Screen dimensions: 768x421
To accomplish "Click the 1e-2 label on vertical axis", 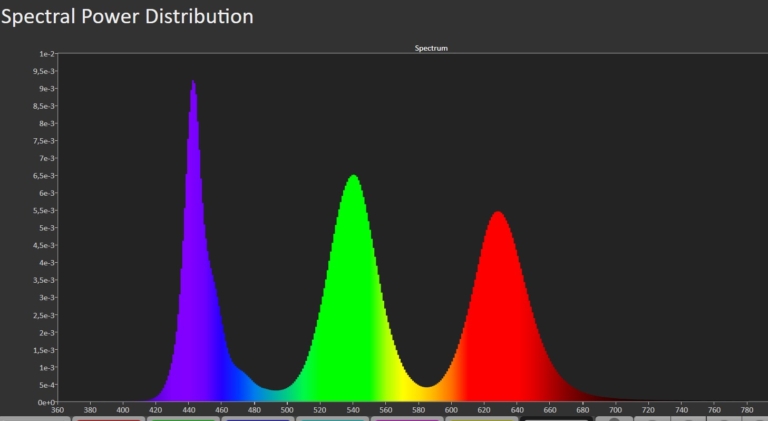I will 46,54.
